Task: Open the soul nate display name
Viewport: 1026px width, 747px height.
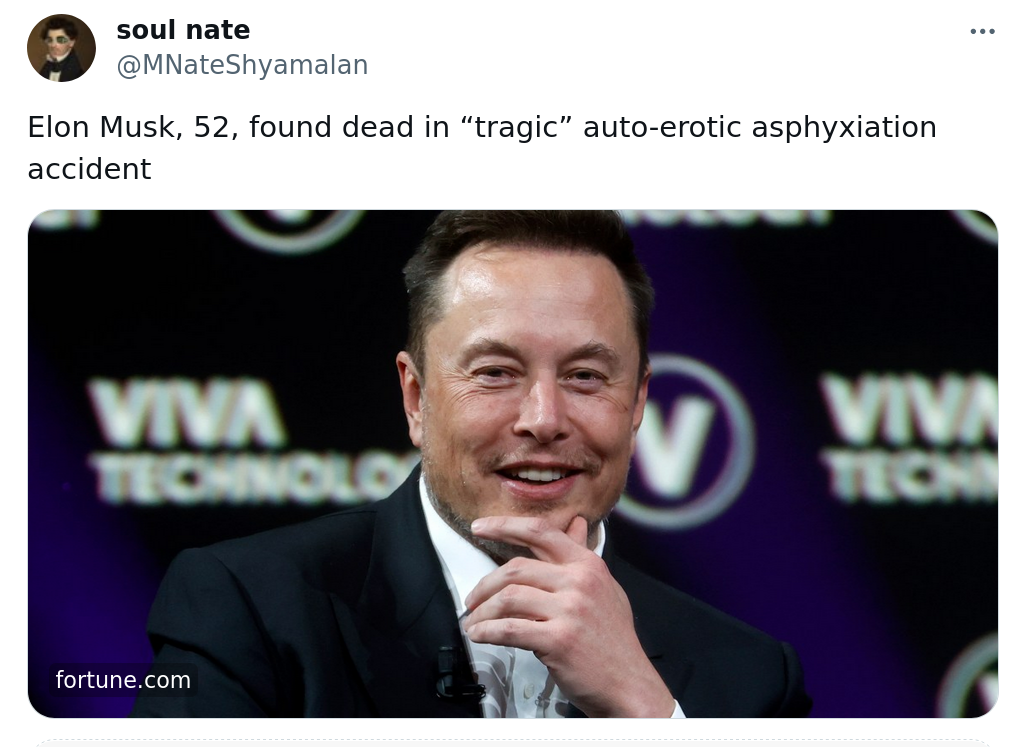Action: [x=183, y=30]
